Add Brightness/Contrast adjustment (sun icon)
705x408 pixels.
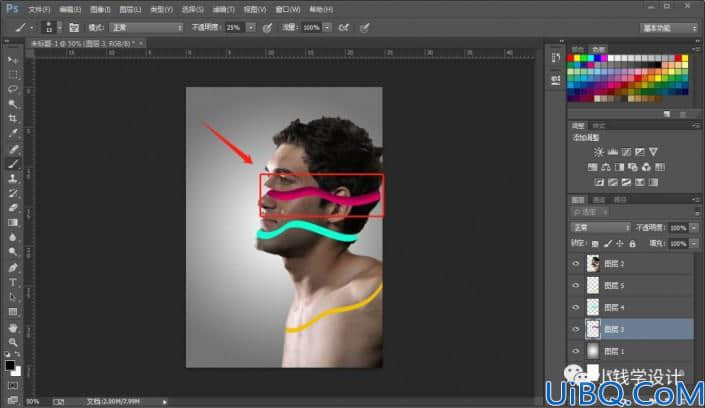[598, 152]
